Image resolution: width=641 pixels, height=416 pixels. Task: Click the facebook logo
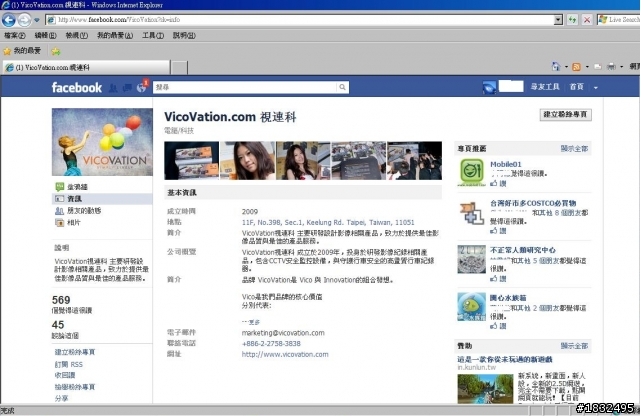pos(76,87)
